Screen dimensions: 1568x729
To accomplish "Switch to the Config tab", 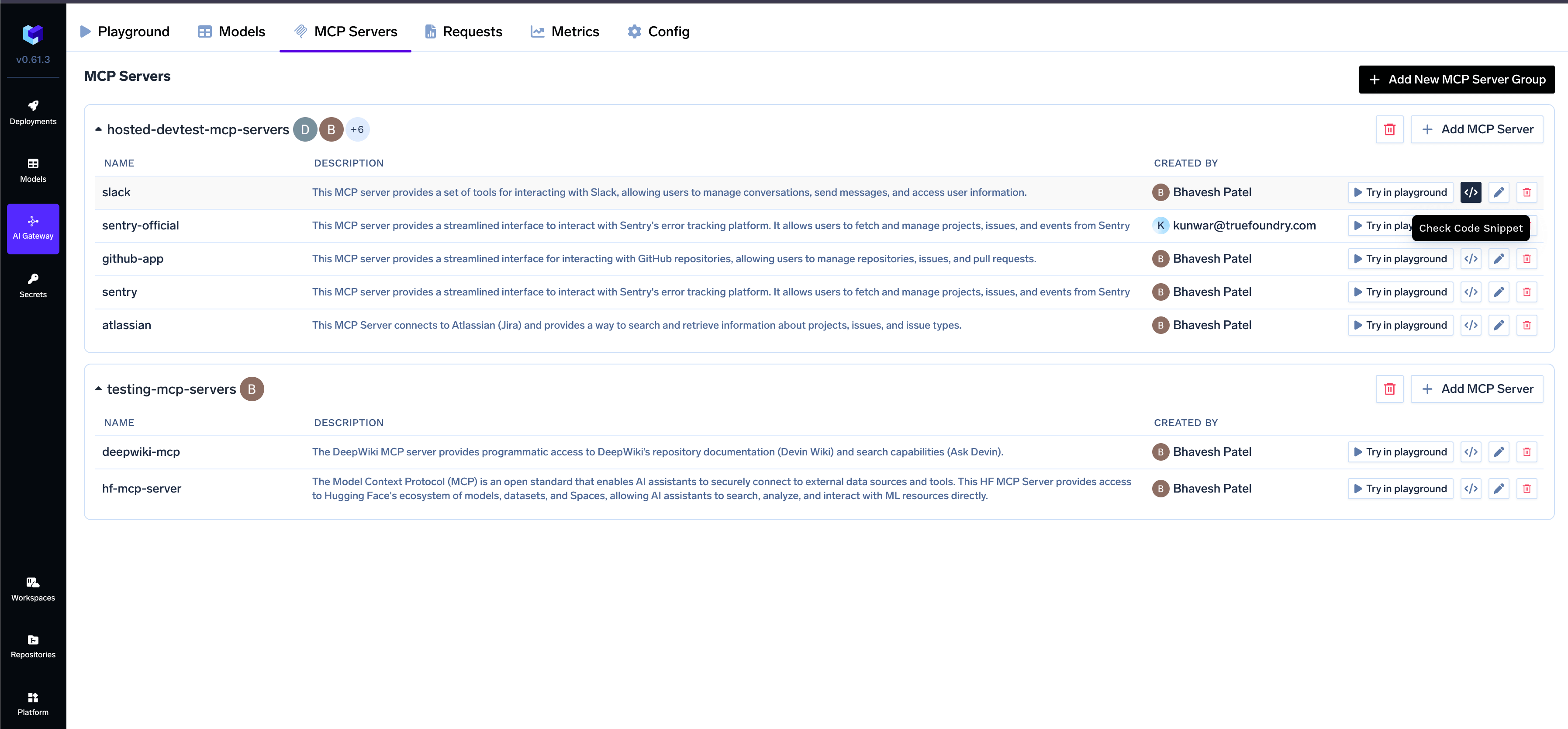I will click(659, 31).
